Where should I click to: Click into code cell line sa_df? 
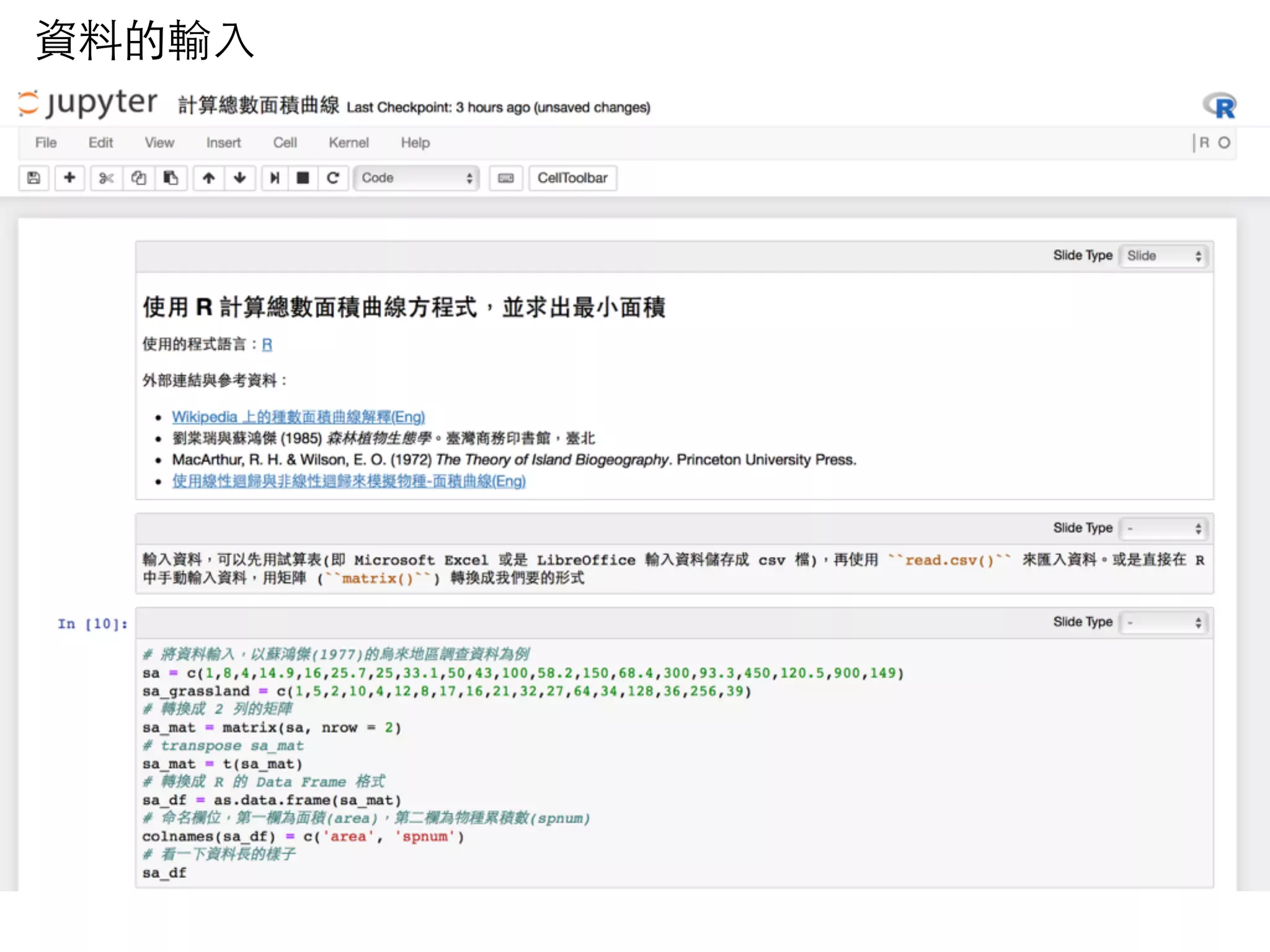pyautogui.click(x=165, y=873)
